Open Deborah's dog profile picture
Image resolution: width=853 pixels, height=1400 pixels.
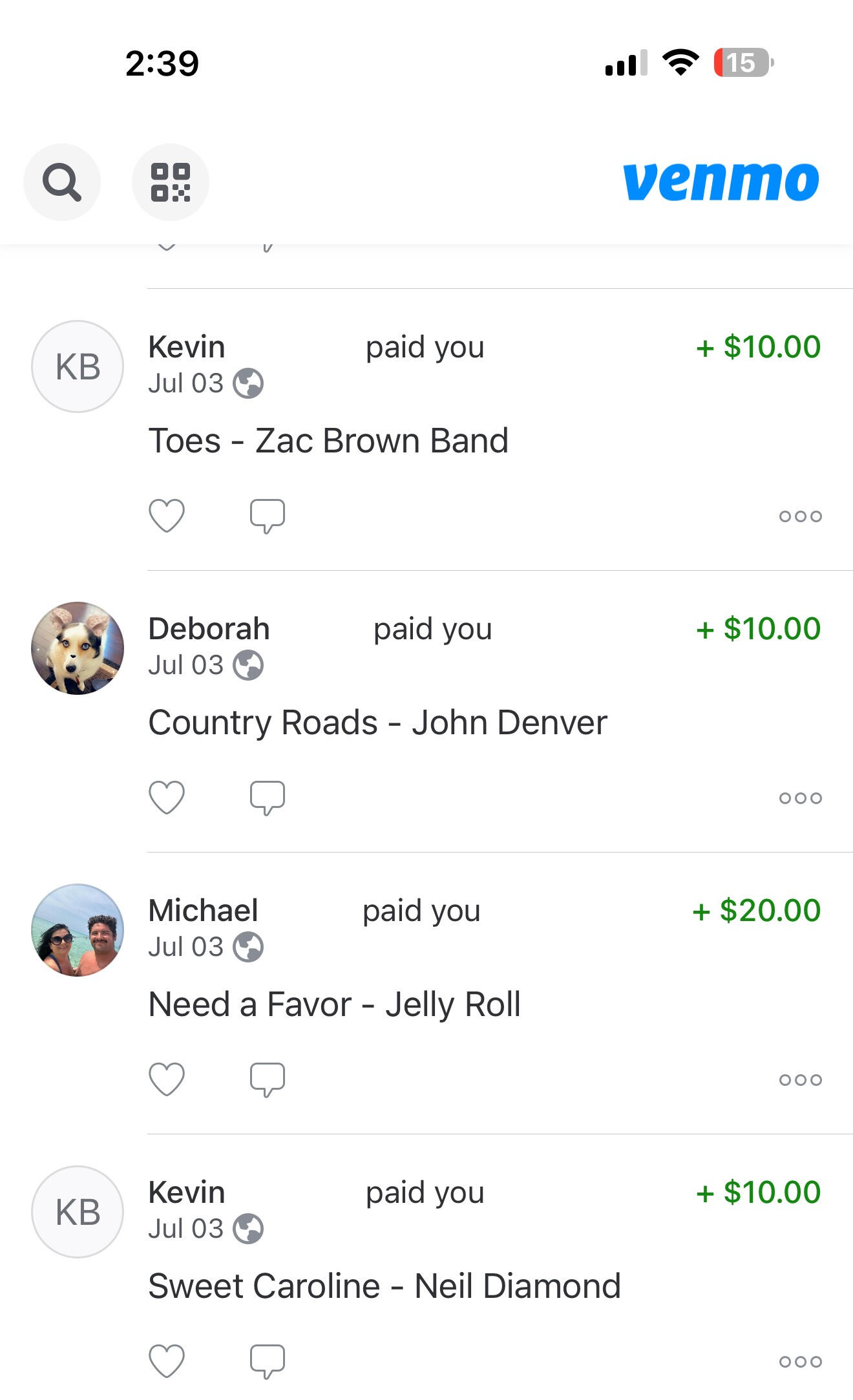tap(78, 648)
